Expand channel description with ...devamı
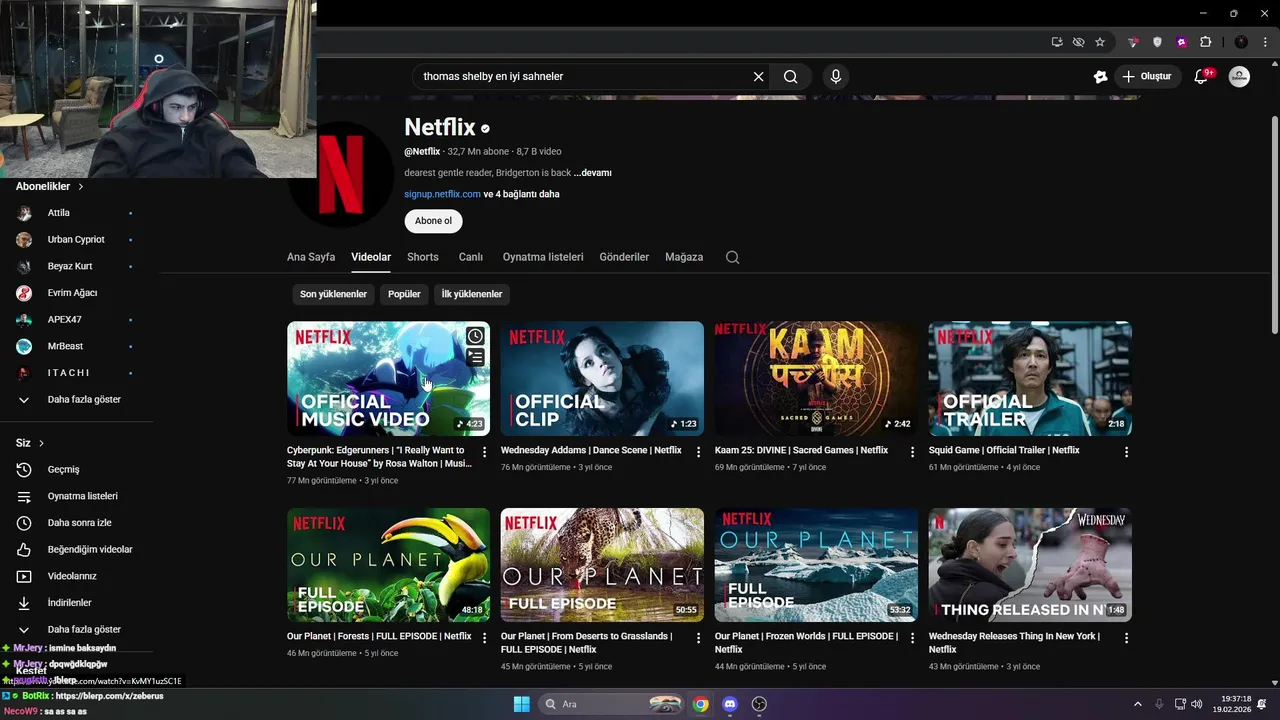The height and width of the screenshot is (720, 1280). click(x=593, y=173)
